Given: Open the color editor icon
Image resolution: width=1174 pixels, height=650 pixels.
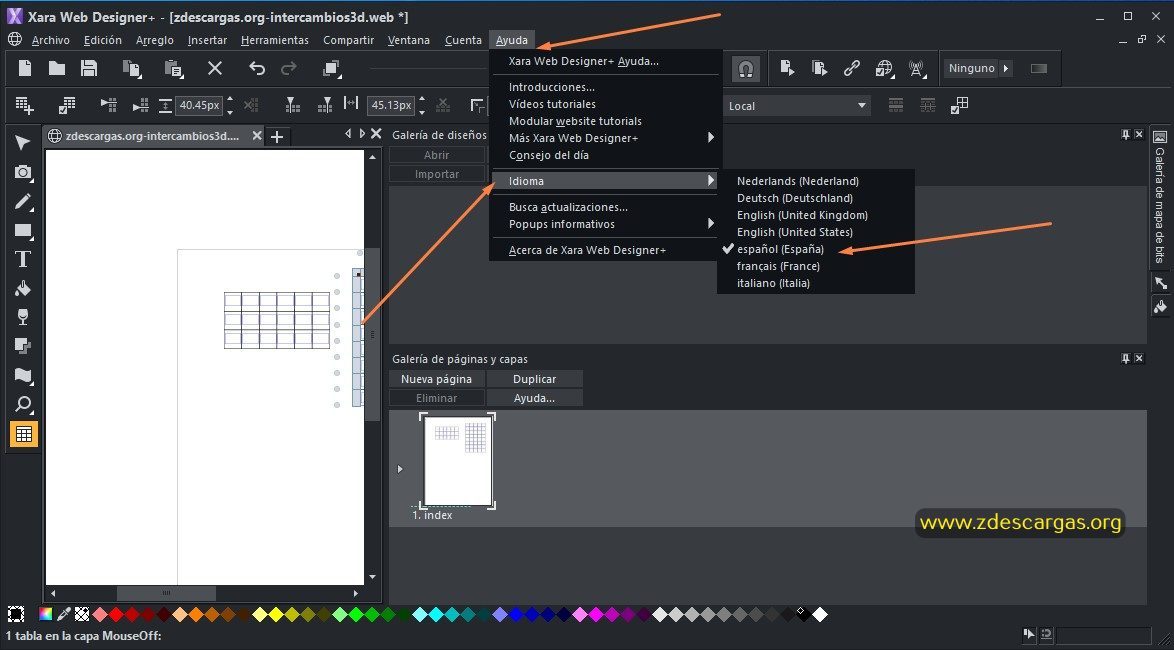Looking at the screenshot, I should (46, 614).
